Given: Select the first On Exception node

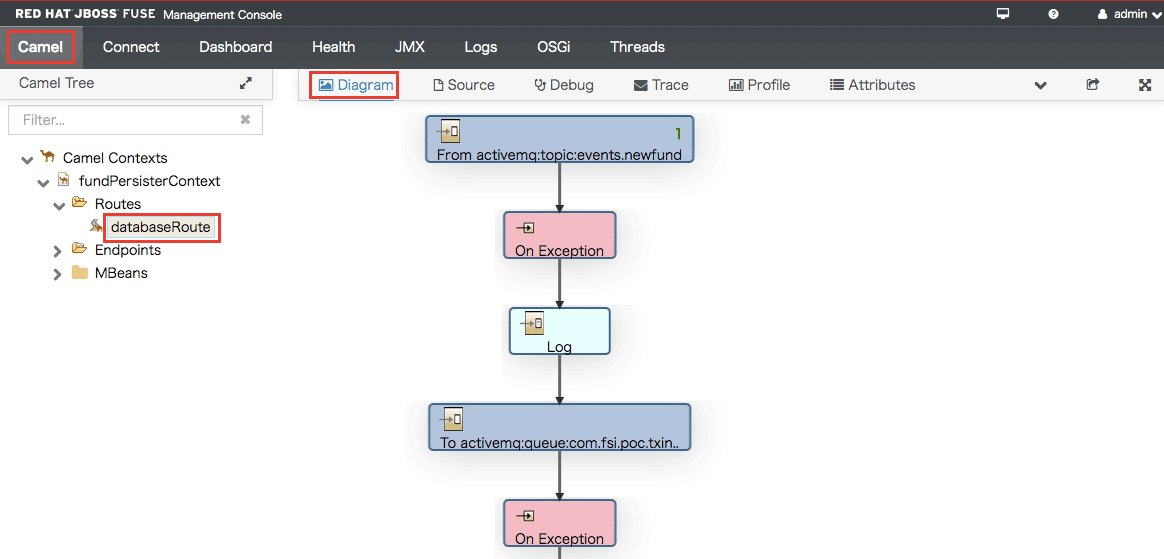Looking at the screenshot, I should click(560, 235).
